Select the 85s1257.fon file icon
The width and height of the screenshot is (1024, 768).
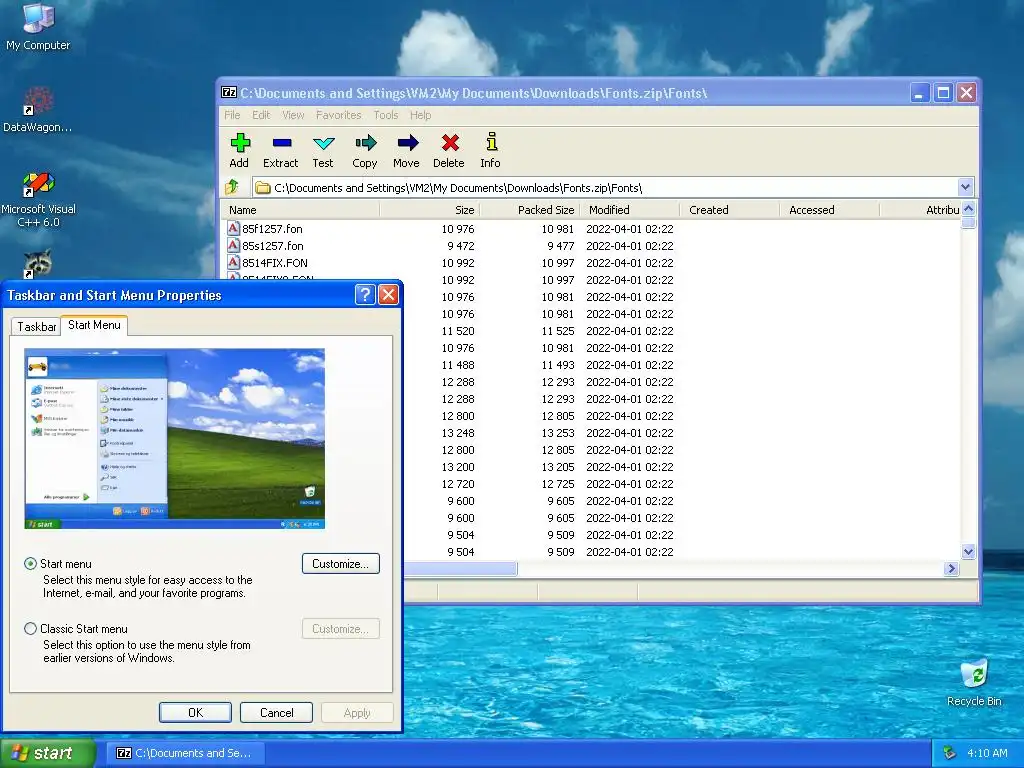tap(233, 246)
